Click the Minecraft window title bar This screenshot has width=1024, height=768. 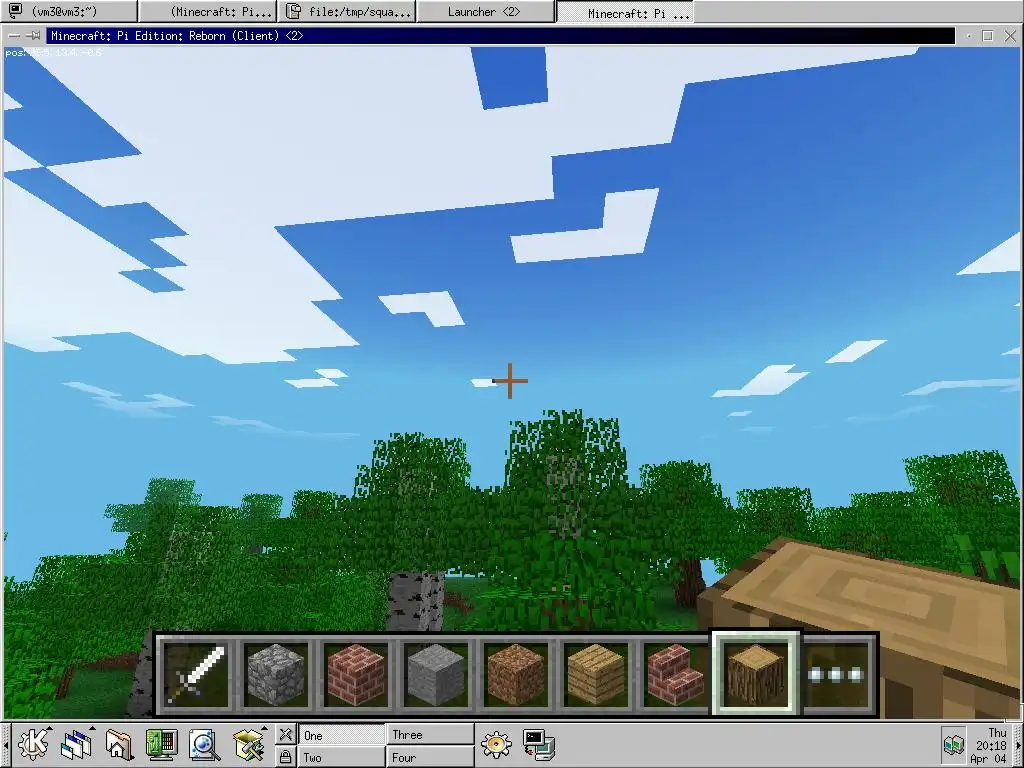point(500,36)
